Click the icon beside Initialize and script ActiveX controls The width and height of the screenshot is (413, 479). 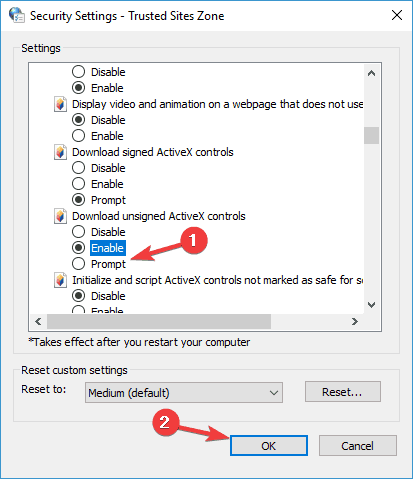click(x=60, y=280)
